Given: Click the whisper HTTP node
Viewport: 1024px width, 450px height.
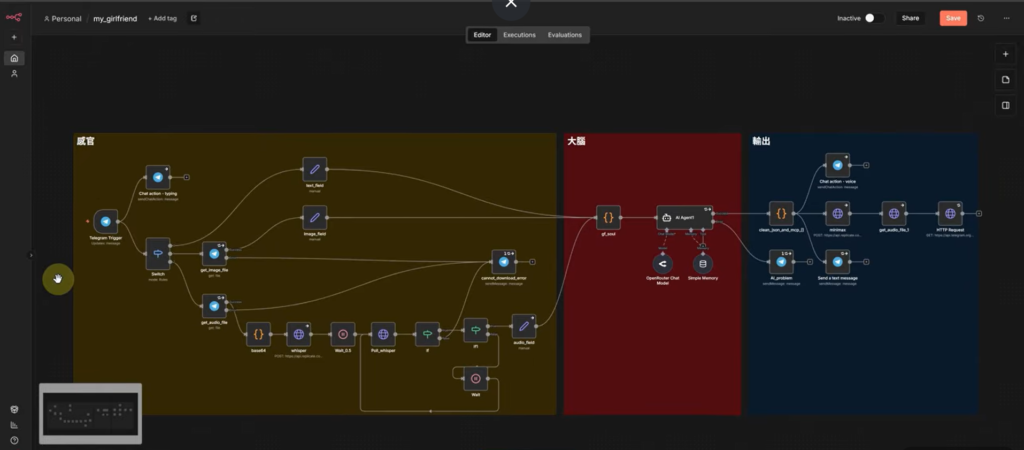Looking at the screenshot, I should pos(298,334).
